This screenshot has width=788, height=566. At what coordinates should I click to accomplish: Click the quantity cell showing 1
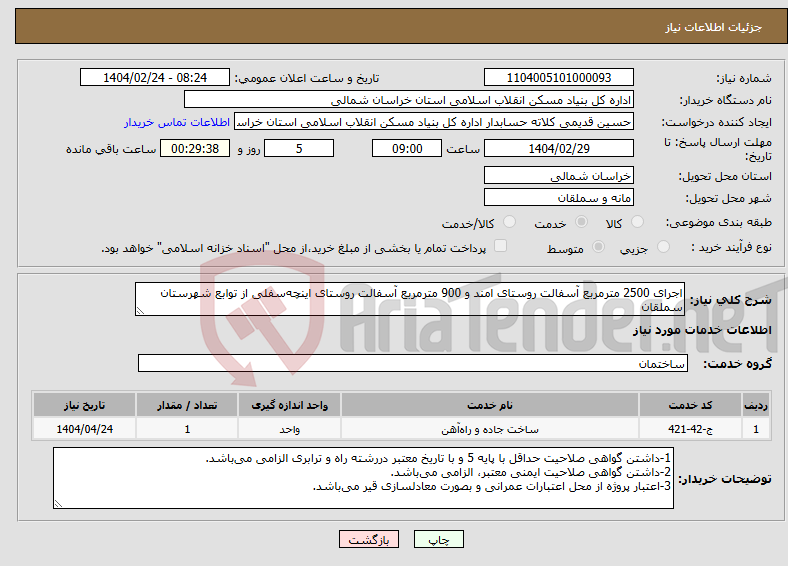(x=186, y=429)
